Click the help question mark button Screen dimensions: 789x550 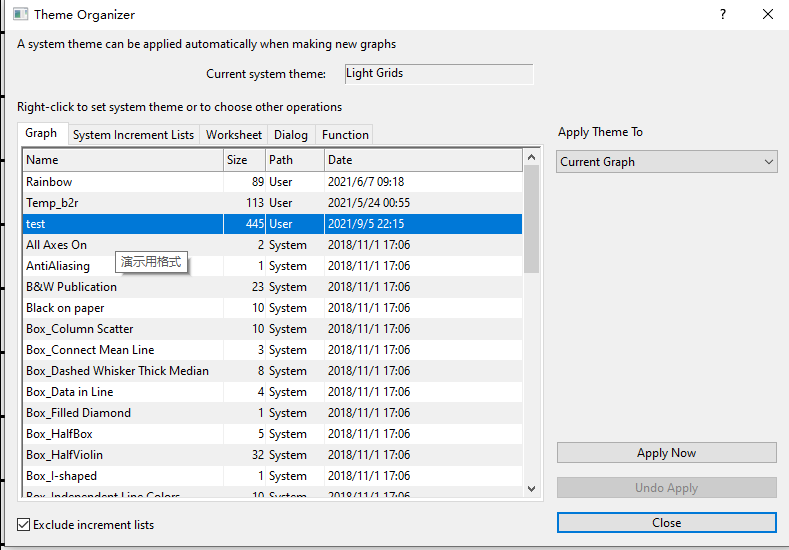point(723,15)
